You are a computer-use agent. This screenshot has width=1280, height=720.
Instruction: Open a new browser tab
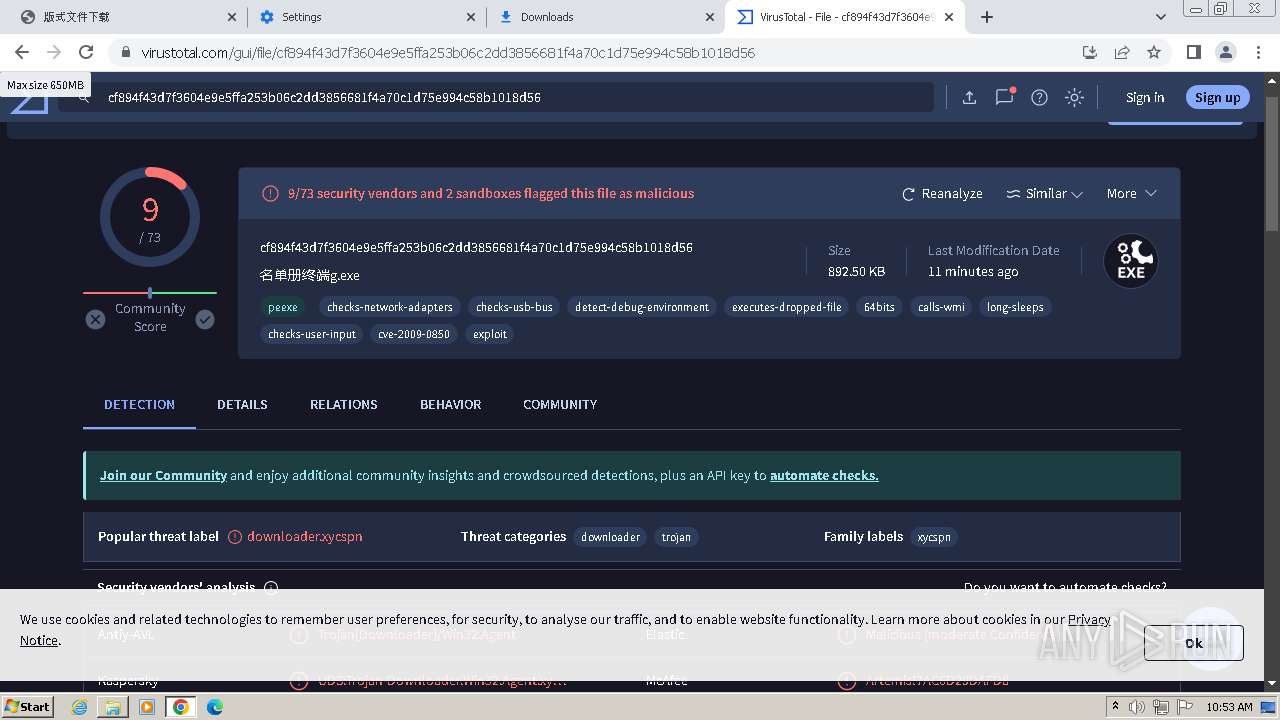(x=986, y=17)
